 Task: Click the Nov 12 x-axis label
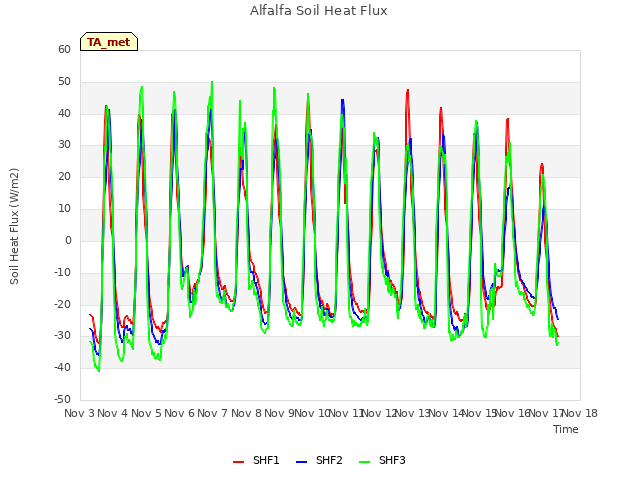tap(379, 413)
